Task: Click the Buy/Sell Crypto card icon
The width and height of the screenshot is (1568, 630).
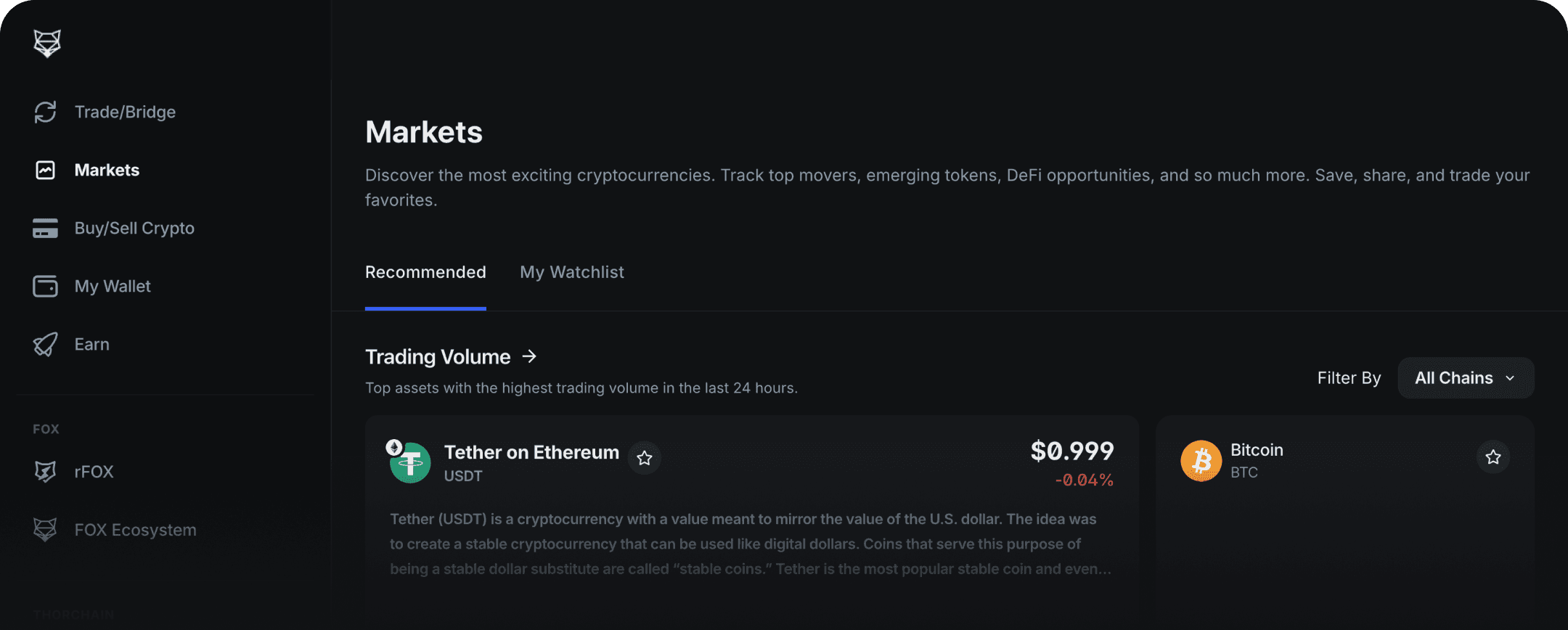Action: click(45, 228)
